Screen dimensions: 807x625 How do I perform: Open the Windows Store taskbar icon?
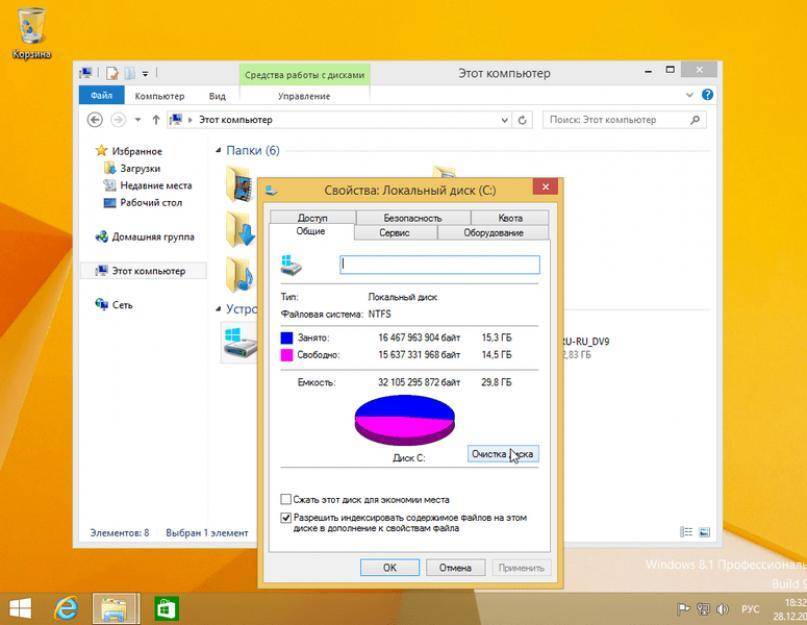[x=166, y=607]
